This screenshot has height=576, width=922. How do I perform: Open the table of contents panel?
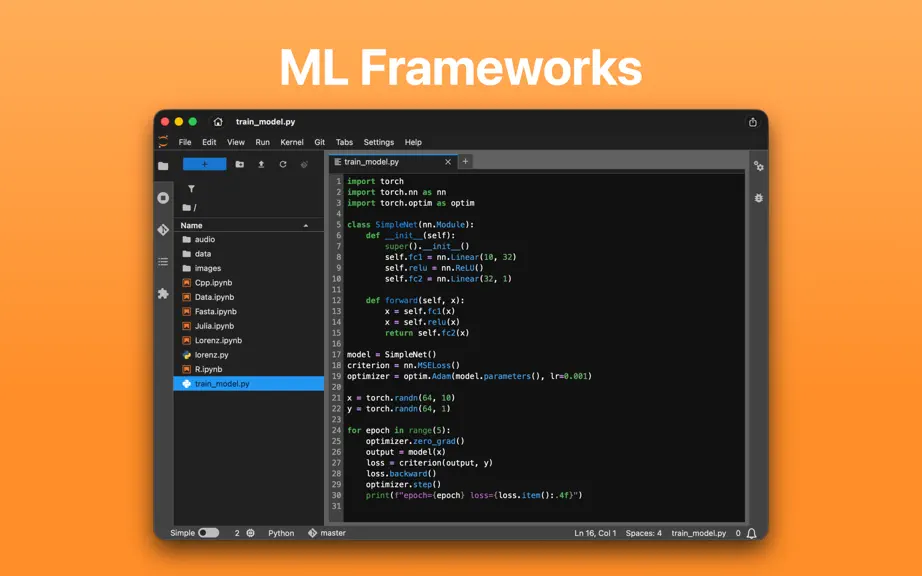(163, 262)
